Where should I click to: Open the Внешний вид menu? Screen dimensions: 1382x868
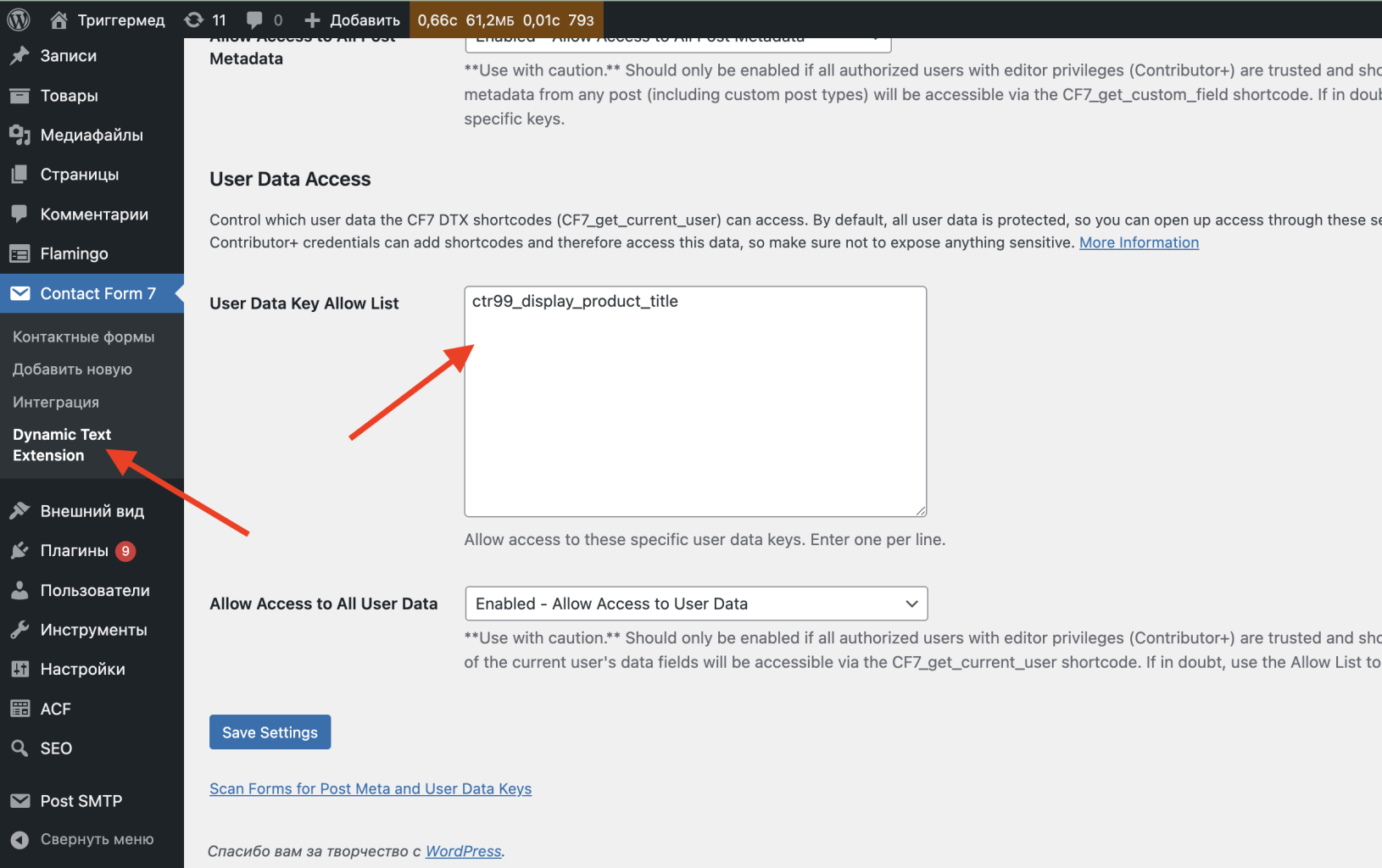point(92,511)
